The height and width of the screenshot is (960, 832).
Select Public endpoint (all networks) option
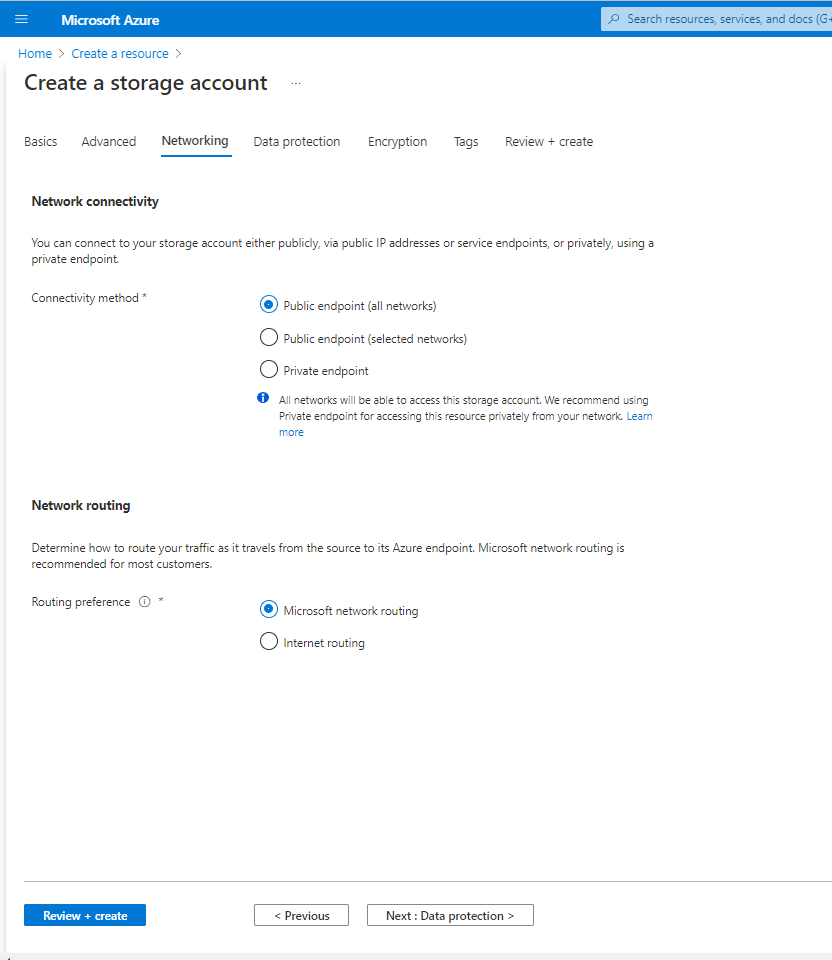268,305
